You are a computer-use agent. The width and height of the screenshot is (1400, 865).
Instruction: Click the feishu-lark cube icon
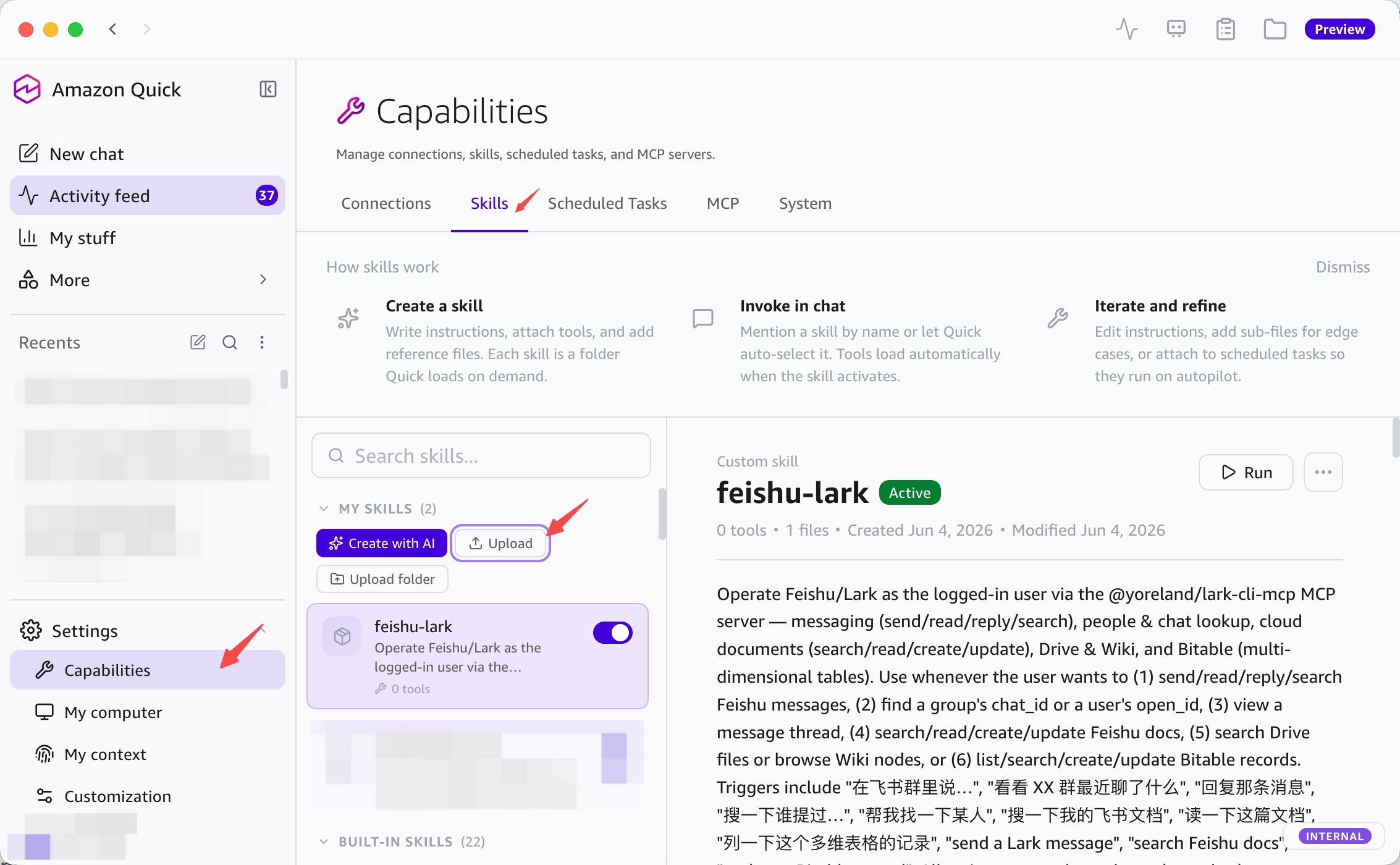[342, 636]
